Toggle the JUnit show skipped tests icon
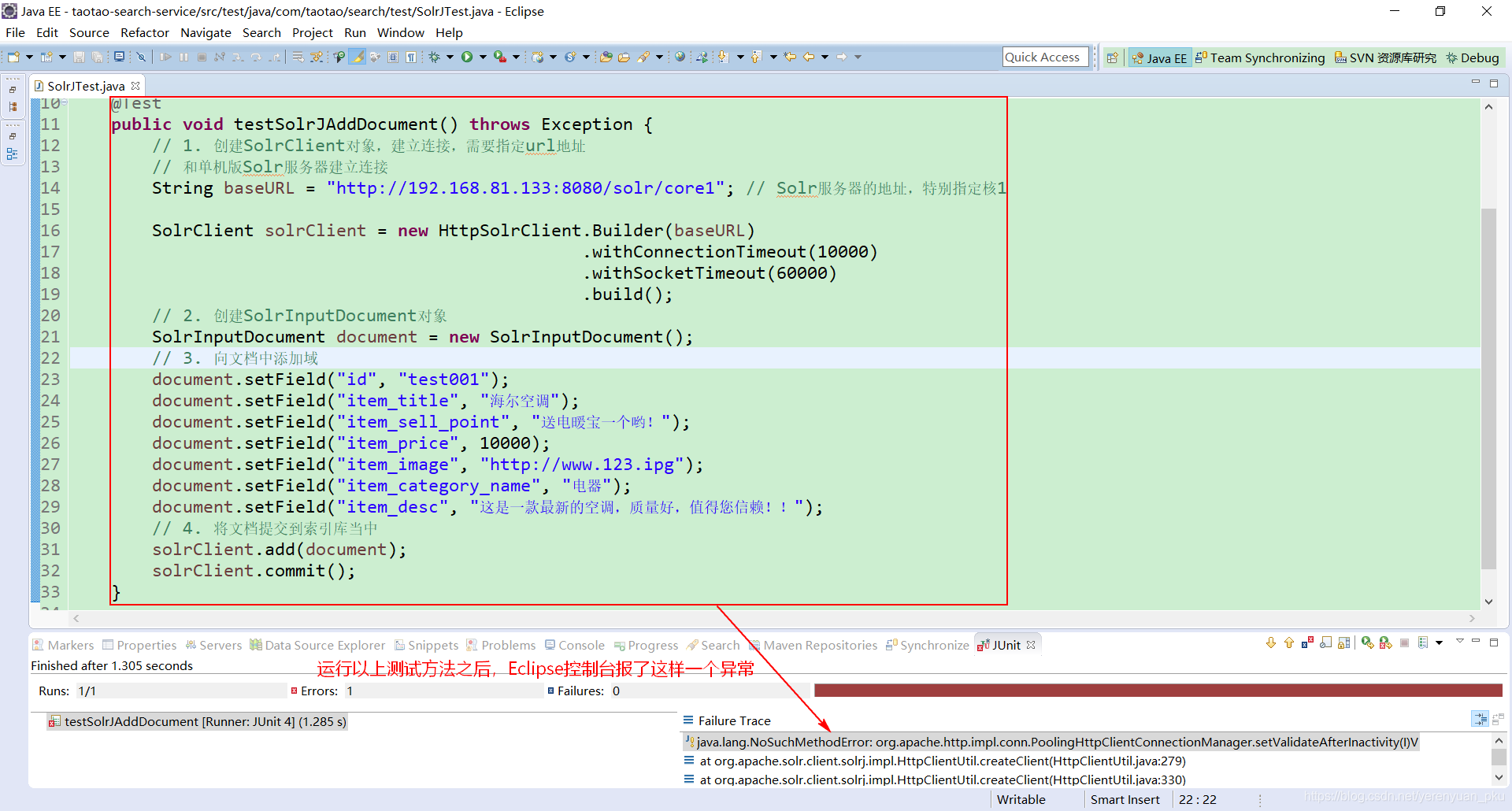 pos(1325,643)
